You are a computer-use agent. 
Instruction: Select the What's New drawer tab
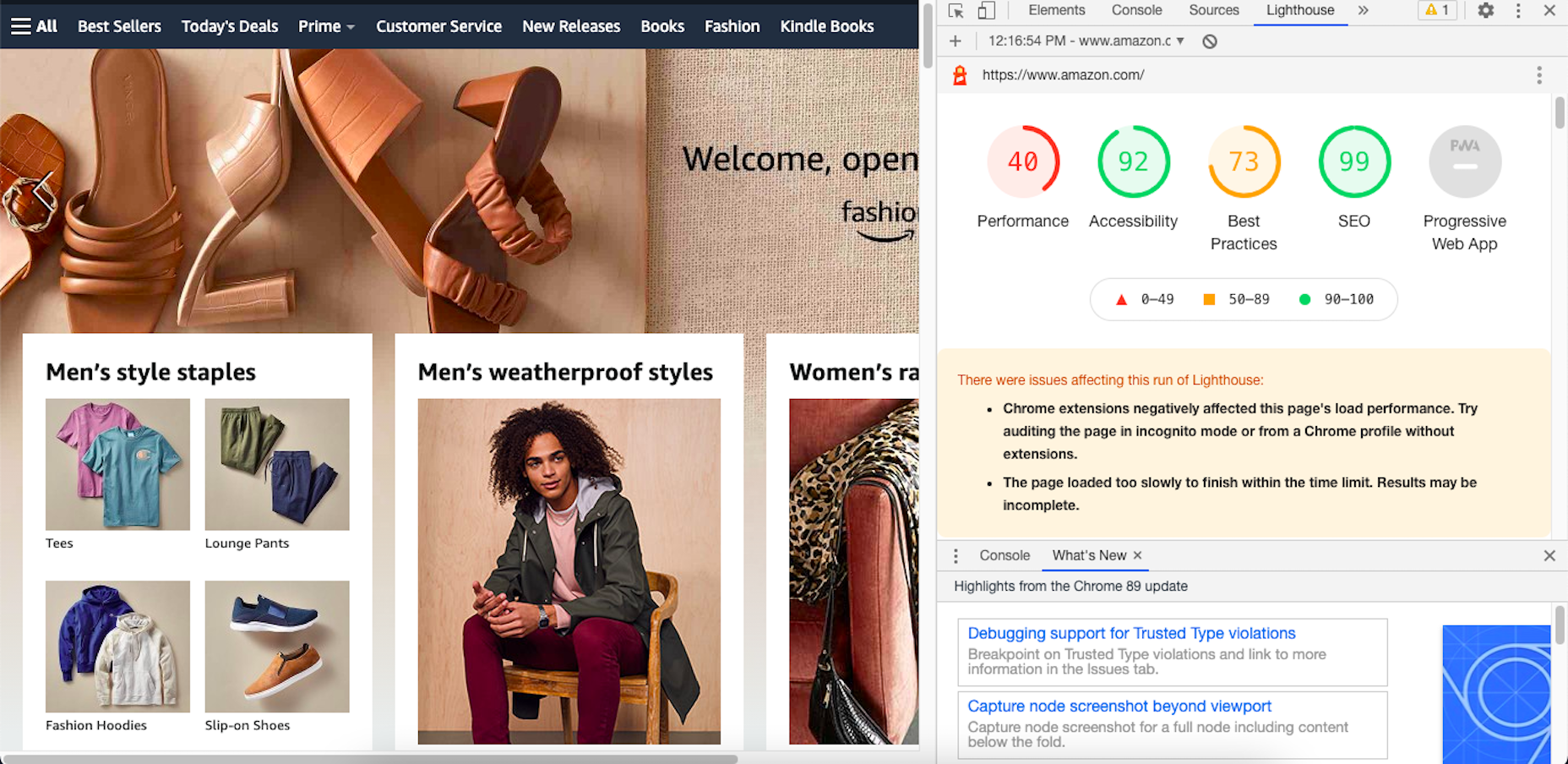point(1089,555)
